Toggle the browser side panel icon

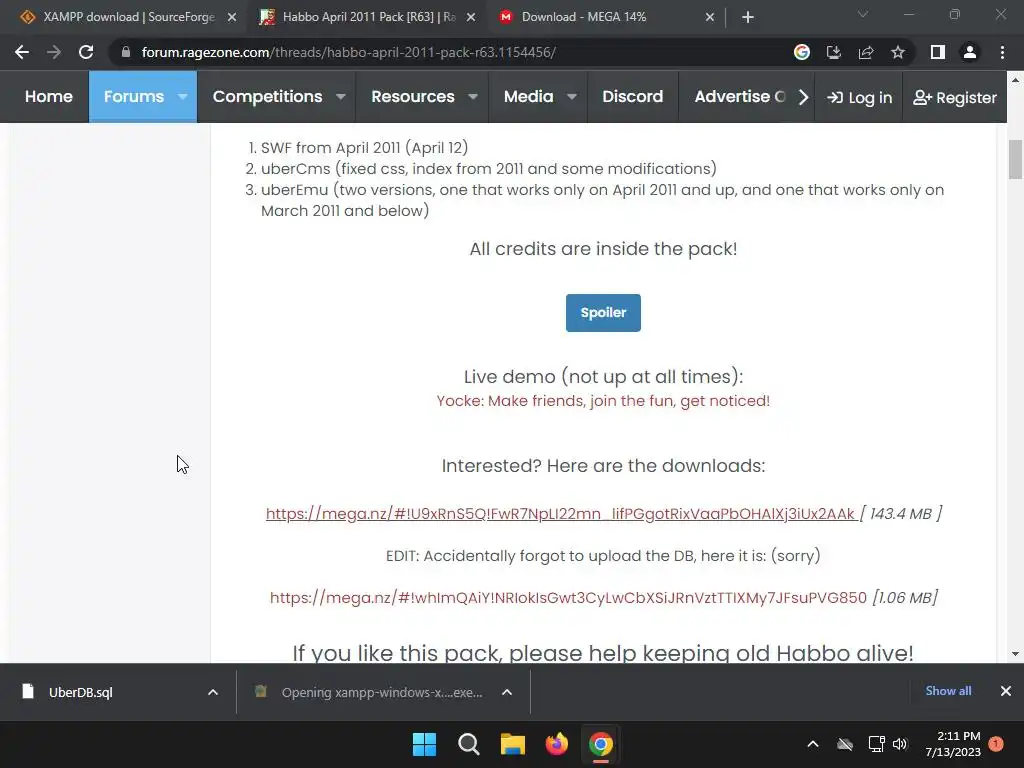point(938,52)
